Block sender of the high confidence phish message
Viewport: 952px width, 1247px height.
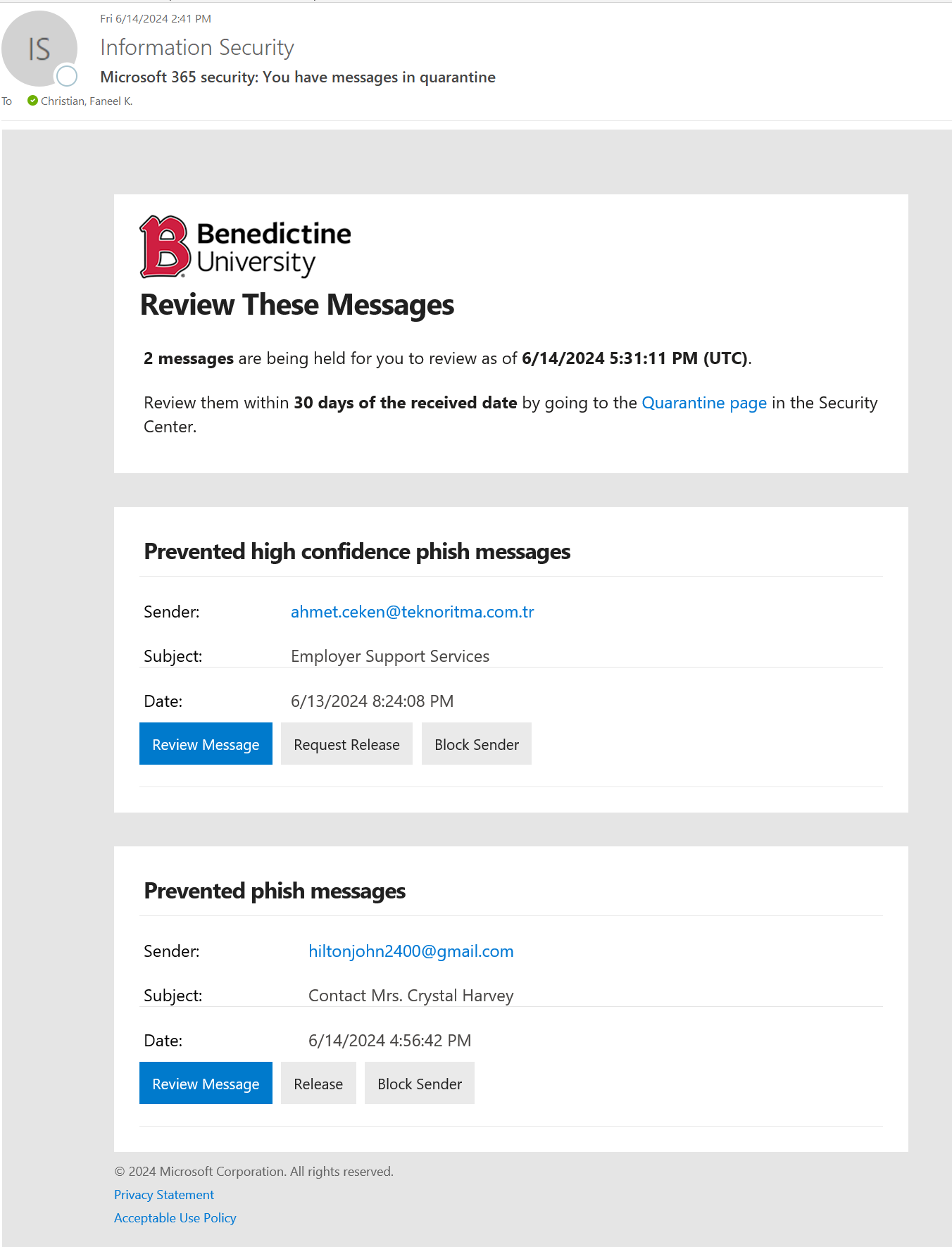[476, 744]
